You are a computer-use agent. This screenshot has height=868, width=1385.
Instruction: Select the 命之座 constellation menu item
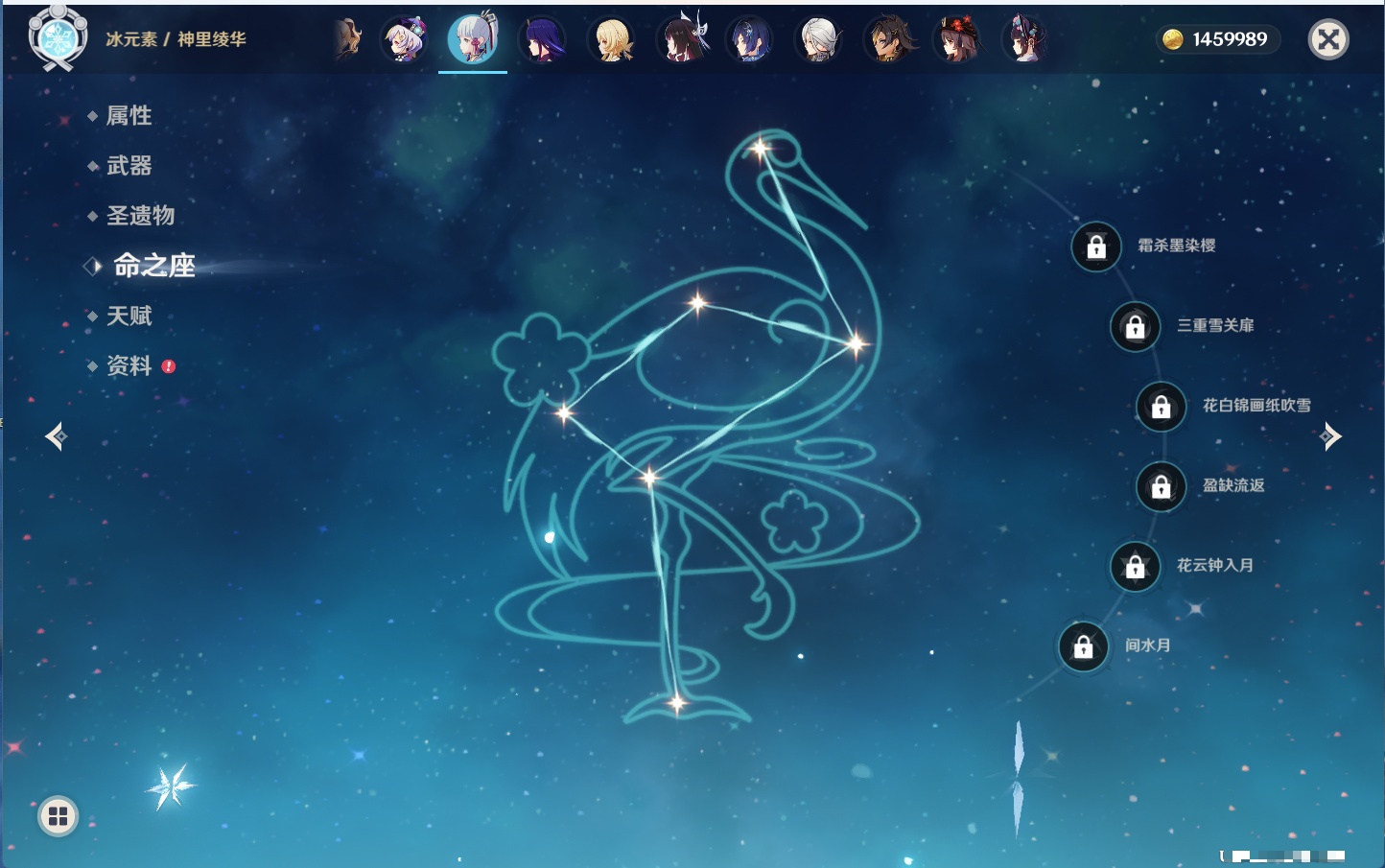[x=153, y=266]
